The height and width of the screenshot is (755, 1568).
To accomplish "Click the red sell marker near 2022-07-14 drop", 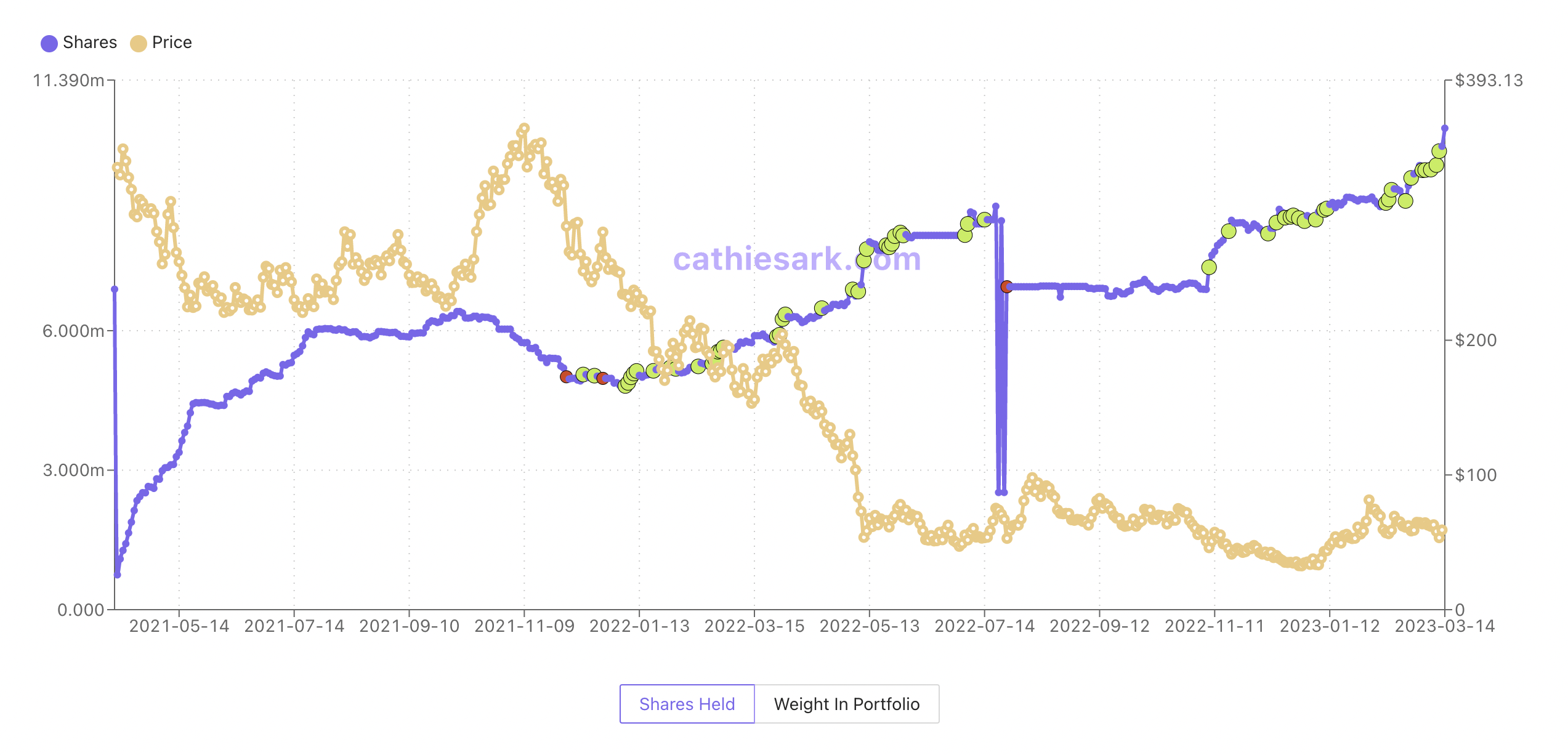I will click(1006, 286).
